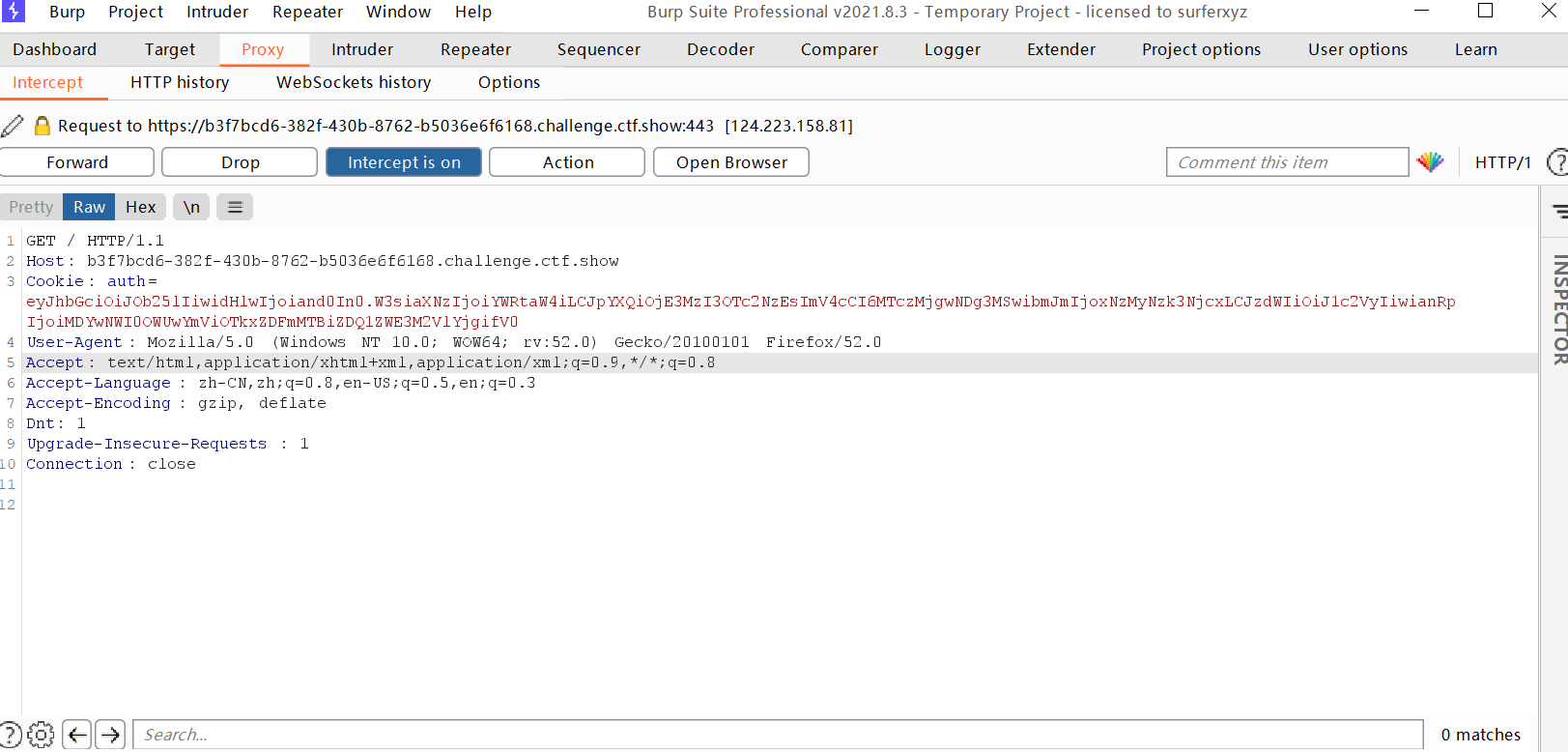Image resolution: width=1568 pixels, height=752 pixels.
Task: Click the Search input field
Action: point(778,735)
